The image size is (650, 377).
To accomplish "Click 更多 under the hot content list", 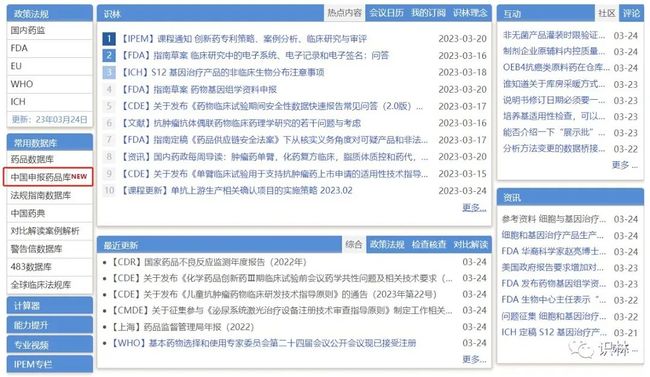I will [x=474, y=207].
